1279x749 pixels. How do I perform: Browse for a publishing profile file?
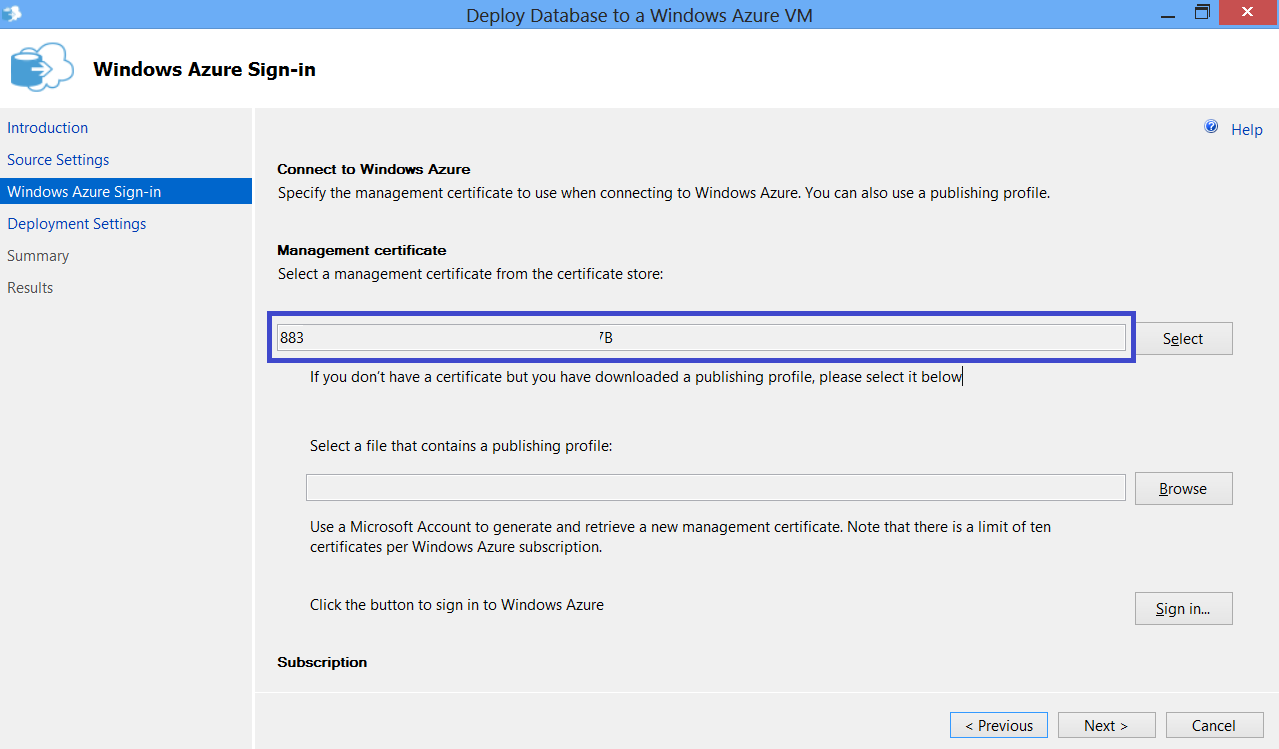point(1183,489)
